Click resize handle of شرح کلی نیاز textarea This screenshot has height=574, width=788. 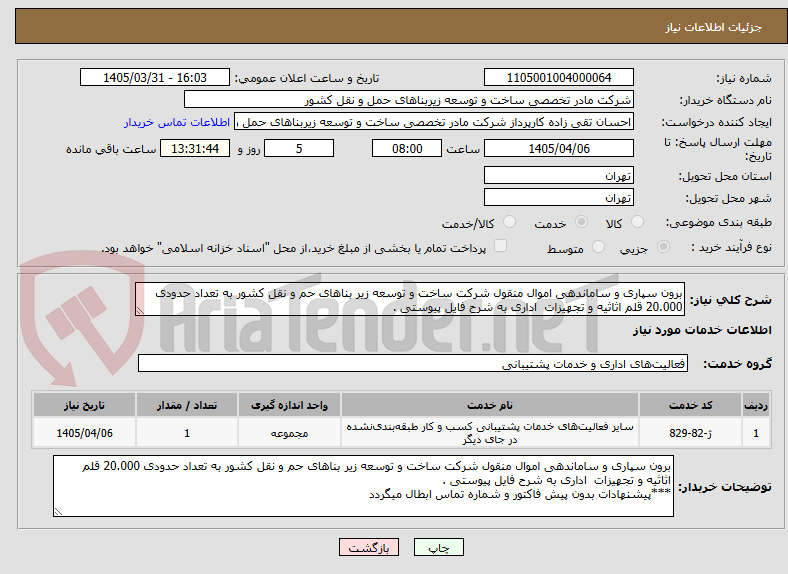click(x=140, y=312)
